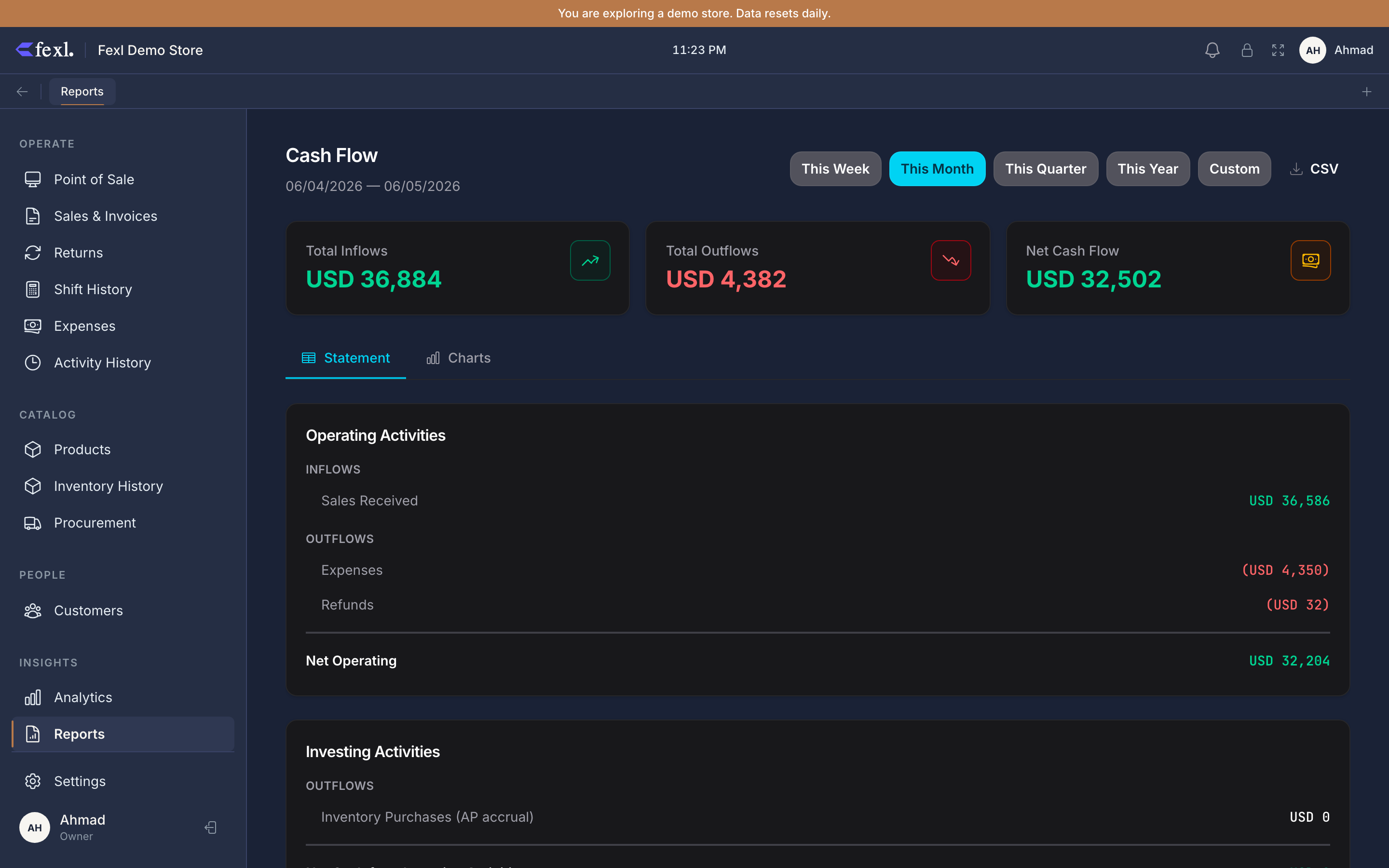
Task: Choose the Custom date range
Action: tap(1234, 169)
